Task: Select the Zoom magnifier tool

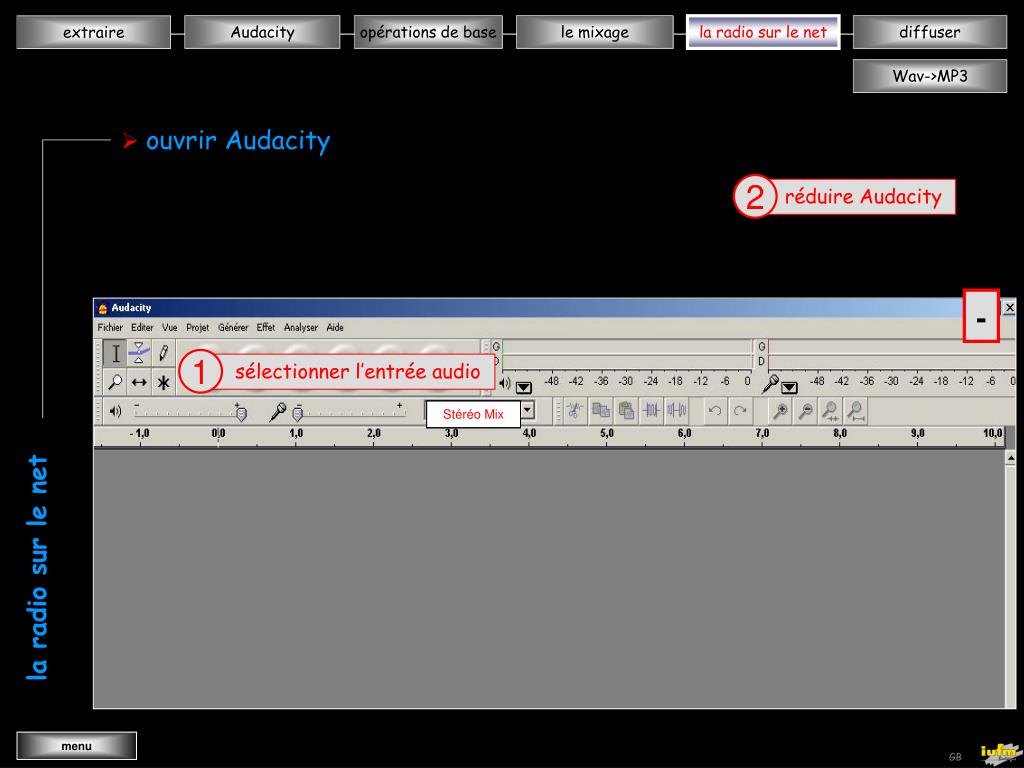Action: (x=115, y=382)
